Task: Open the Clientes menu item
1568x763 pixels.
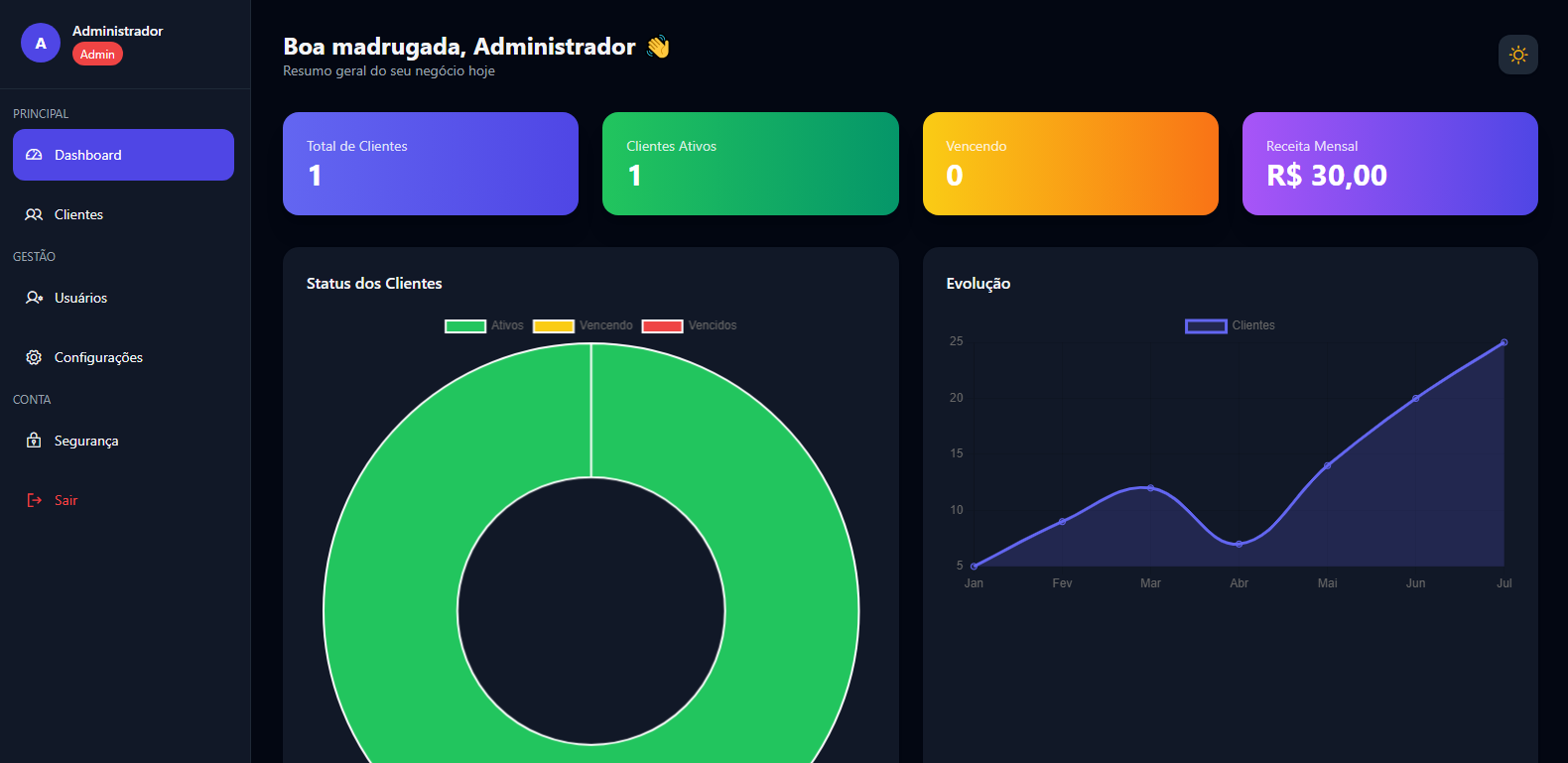Action: click(78, 214)
